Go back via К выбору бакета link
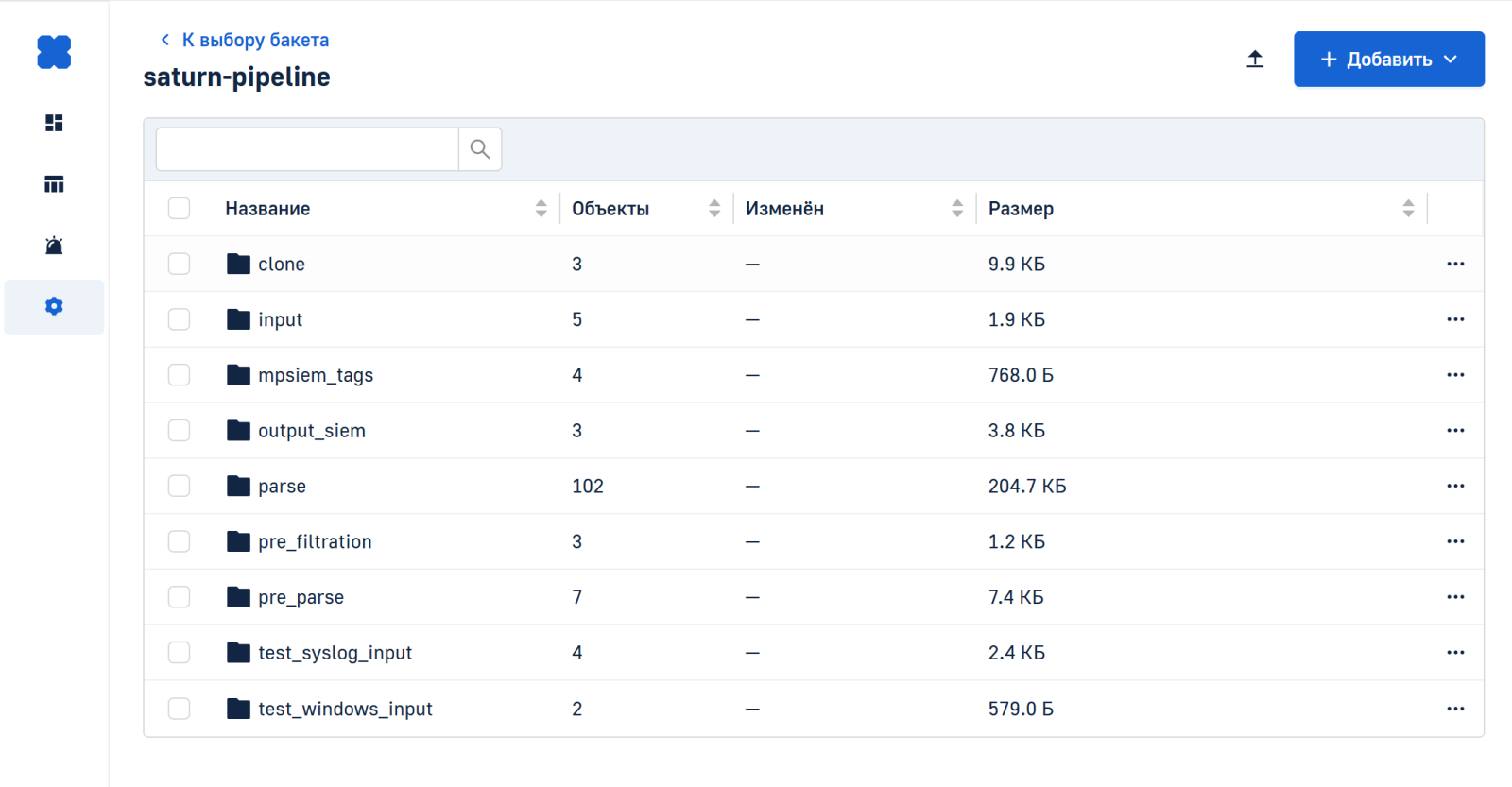The height and width of the screenshot is (787, 1512). tap(245, 40)
